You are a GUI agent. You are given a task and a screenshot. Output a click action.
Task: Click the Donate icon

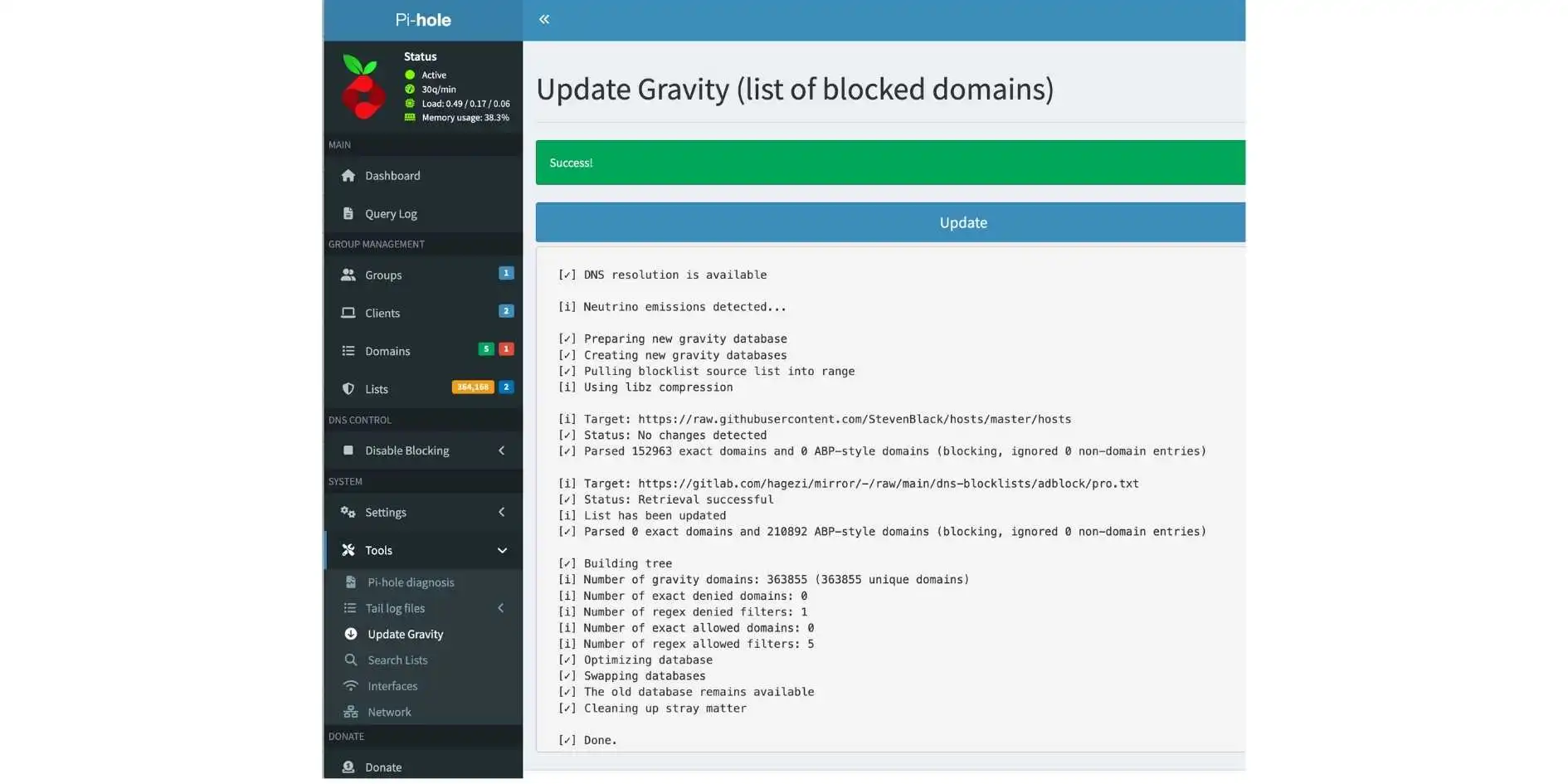tap(348, 768)
